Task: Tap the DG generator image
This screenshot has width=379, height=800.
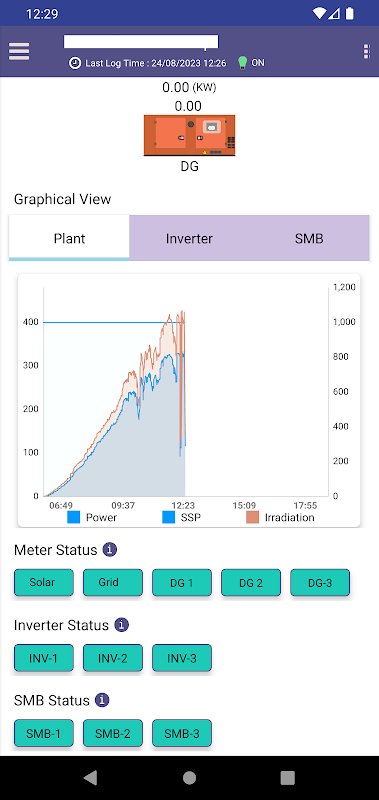Action: coord(189,135)
